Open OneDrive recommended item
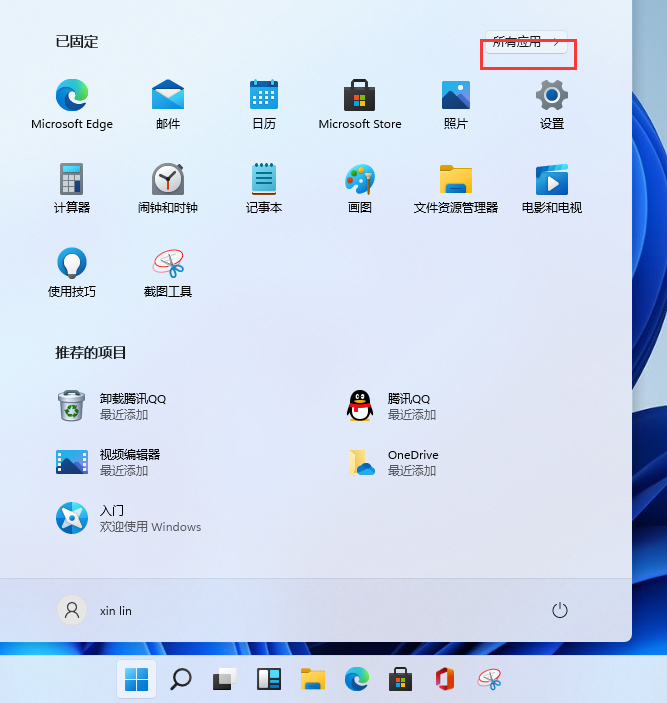Image resolution: width=667 pixels, height=703 pixels. tap(394, 462)
